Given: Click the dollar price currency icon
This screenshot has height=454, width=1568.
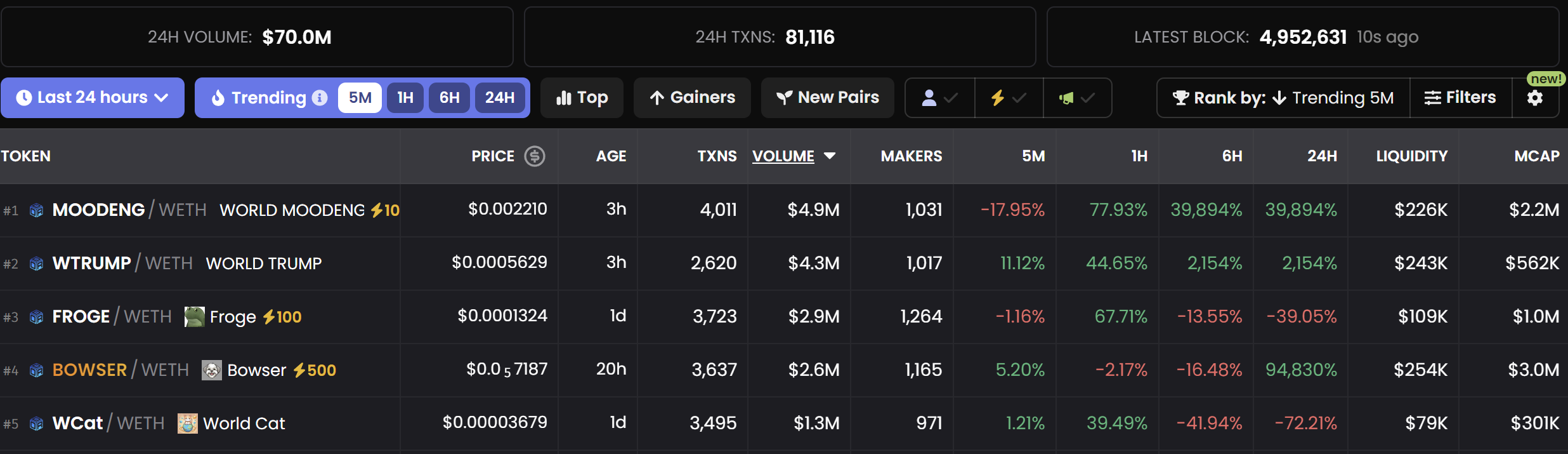Looking at the screenshot, I should 535,156.
